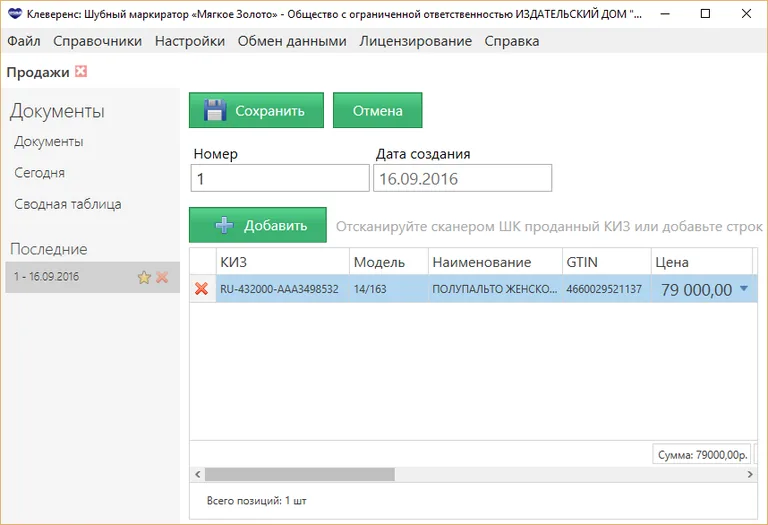The width and height of the screenshot is (768, 525).
Task: Click the star icon on recent document
Action: tap(144, 277)
